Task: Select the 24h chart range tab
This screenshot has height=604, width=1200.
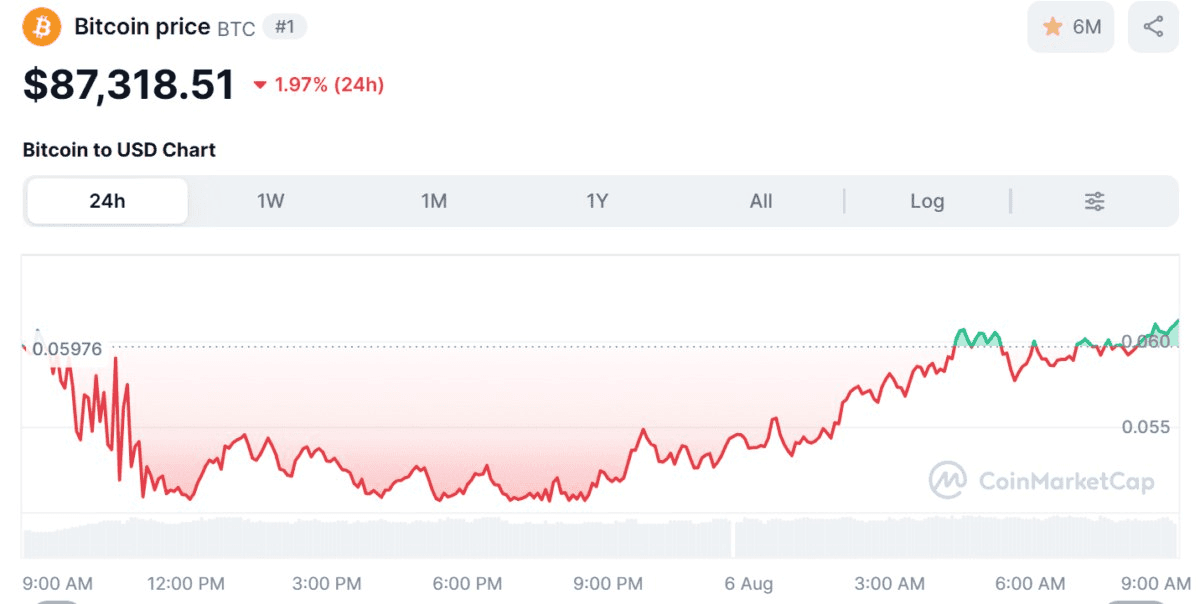Action: point(107,201)
